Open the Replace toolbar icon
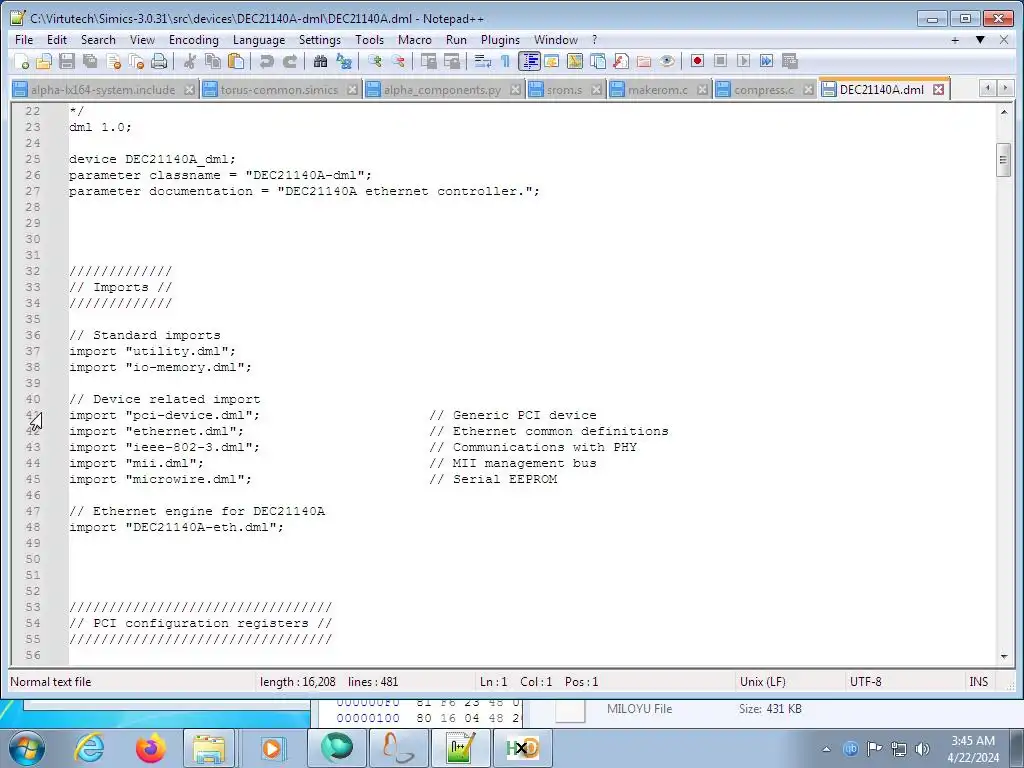Screen dimensions: 1024x768 pos(344,61)
